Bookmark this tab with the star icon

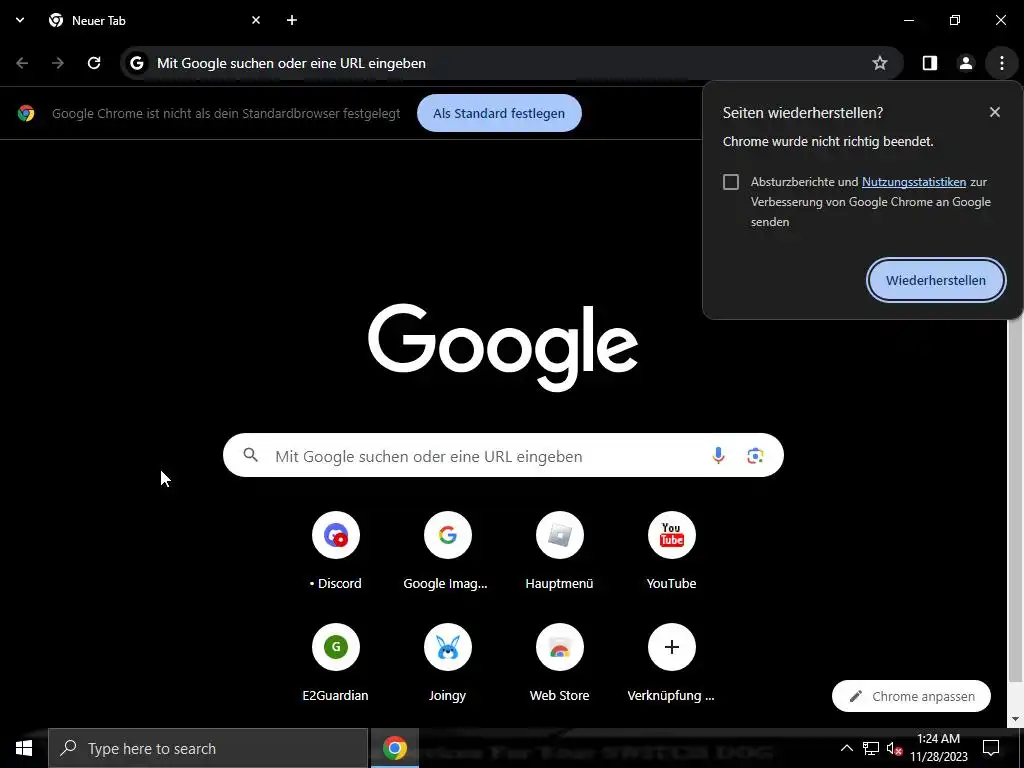click(880, 63)
